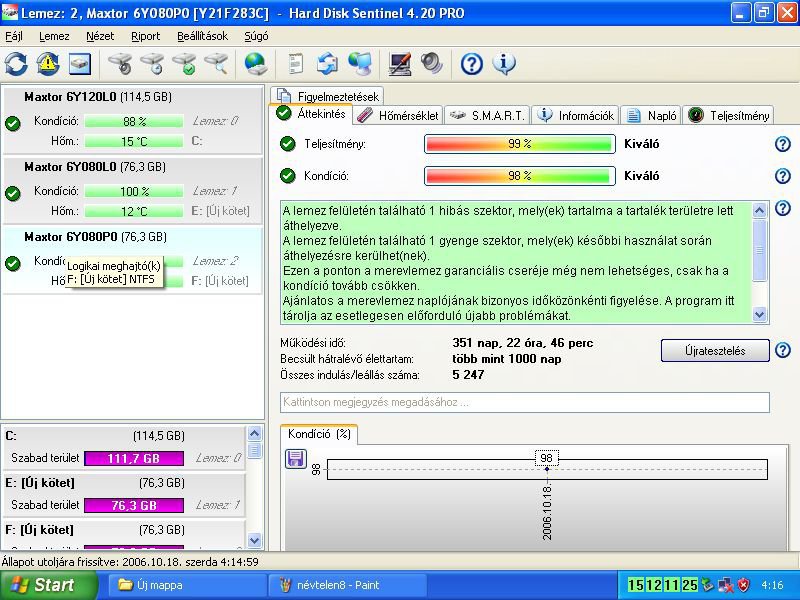
Task: Click the report document toolbar icon
Action: click(x=295, y=64)
